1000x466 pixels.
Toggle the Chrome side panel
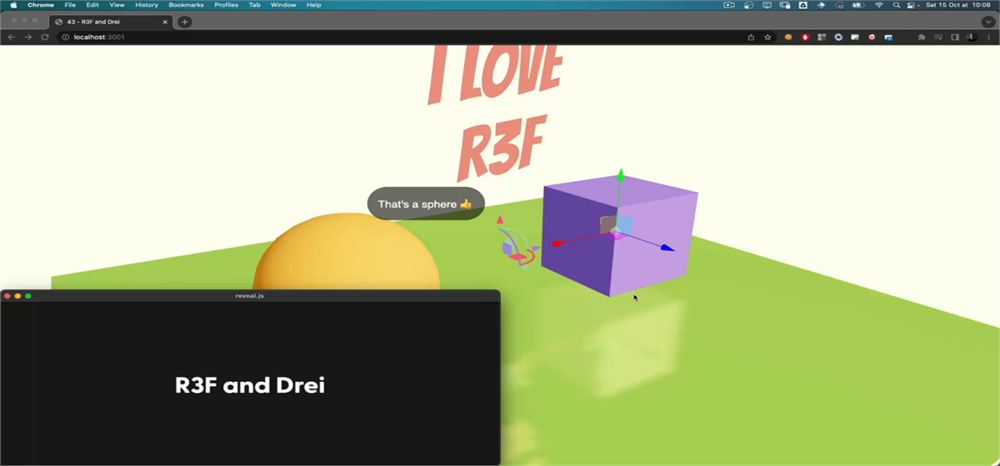click(x=955, y=37)
